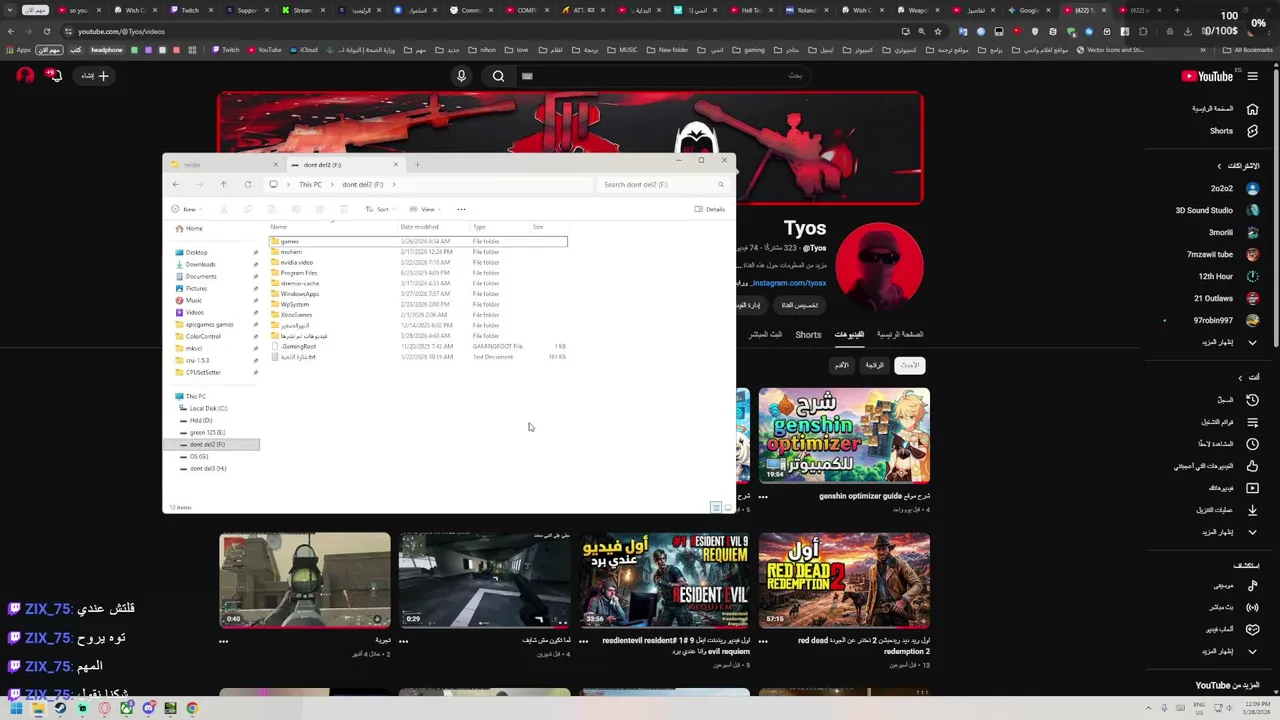The width and height of the screenshot is (1280, 720).
Task: Open YouTube watch history icon in sidebar
Action: pyautogui.click(x=1252, y=399)
